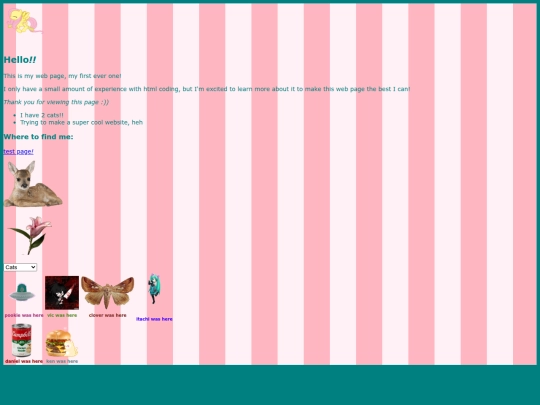Screen dimensions: 540x405
Task: Click the brown moth image
Action: coord(107,292)
